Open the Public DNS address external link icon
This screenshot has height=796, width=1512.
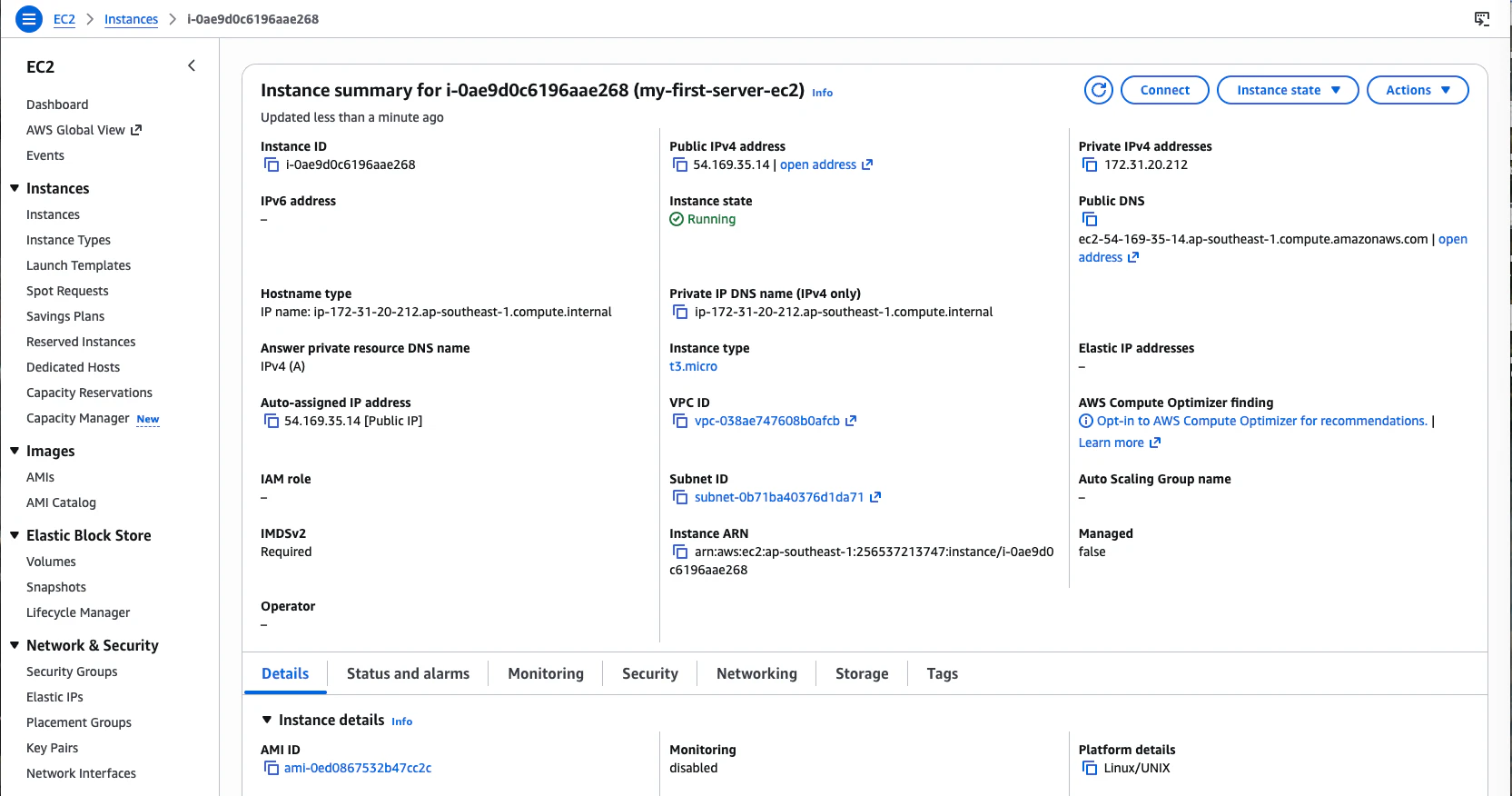pos(1133,257)
